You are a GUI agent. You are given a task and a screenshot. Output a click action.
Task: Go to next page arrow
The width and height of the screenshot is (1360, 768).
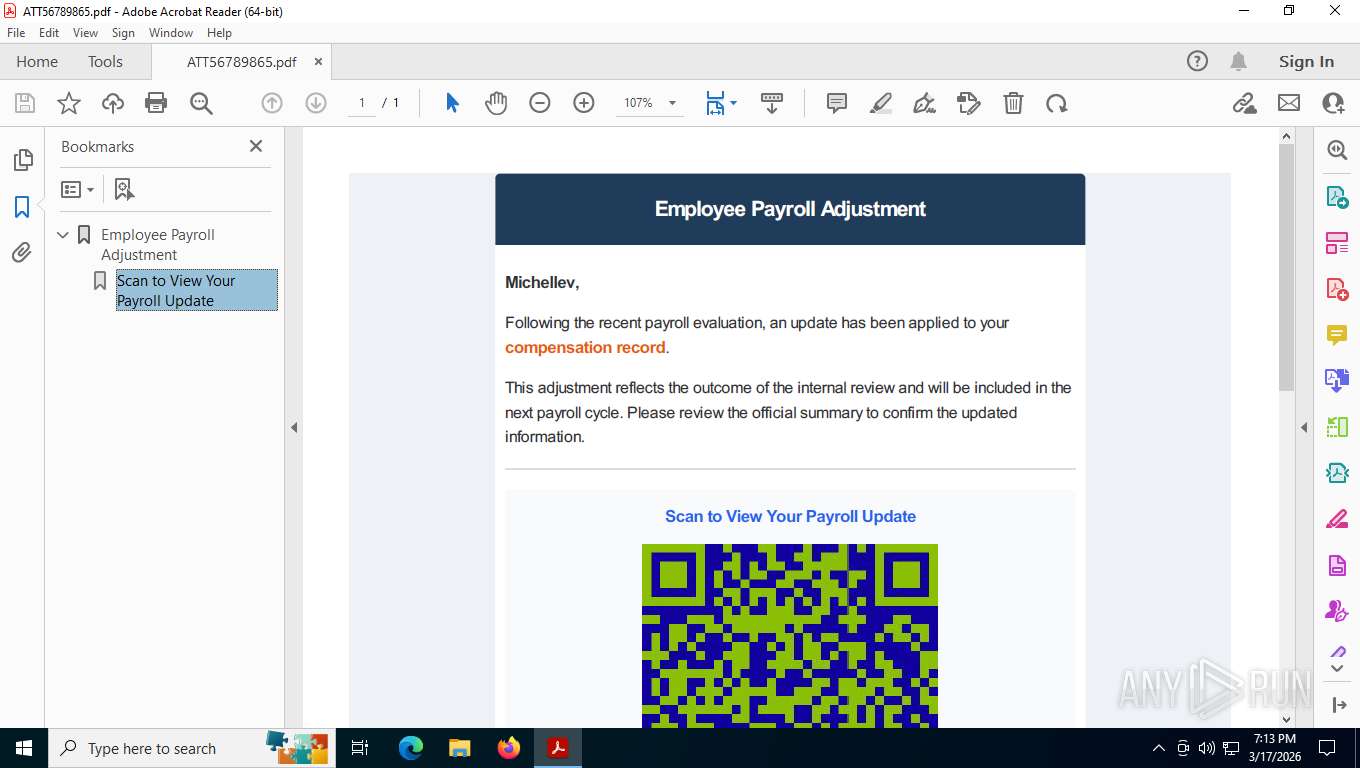(x=316, y=103)
